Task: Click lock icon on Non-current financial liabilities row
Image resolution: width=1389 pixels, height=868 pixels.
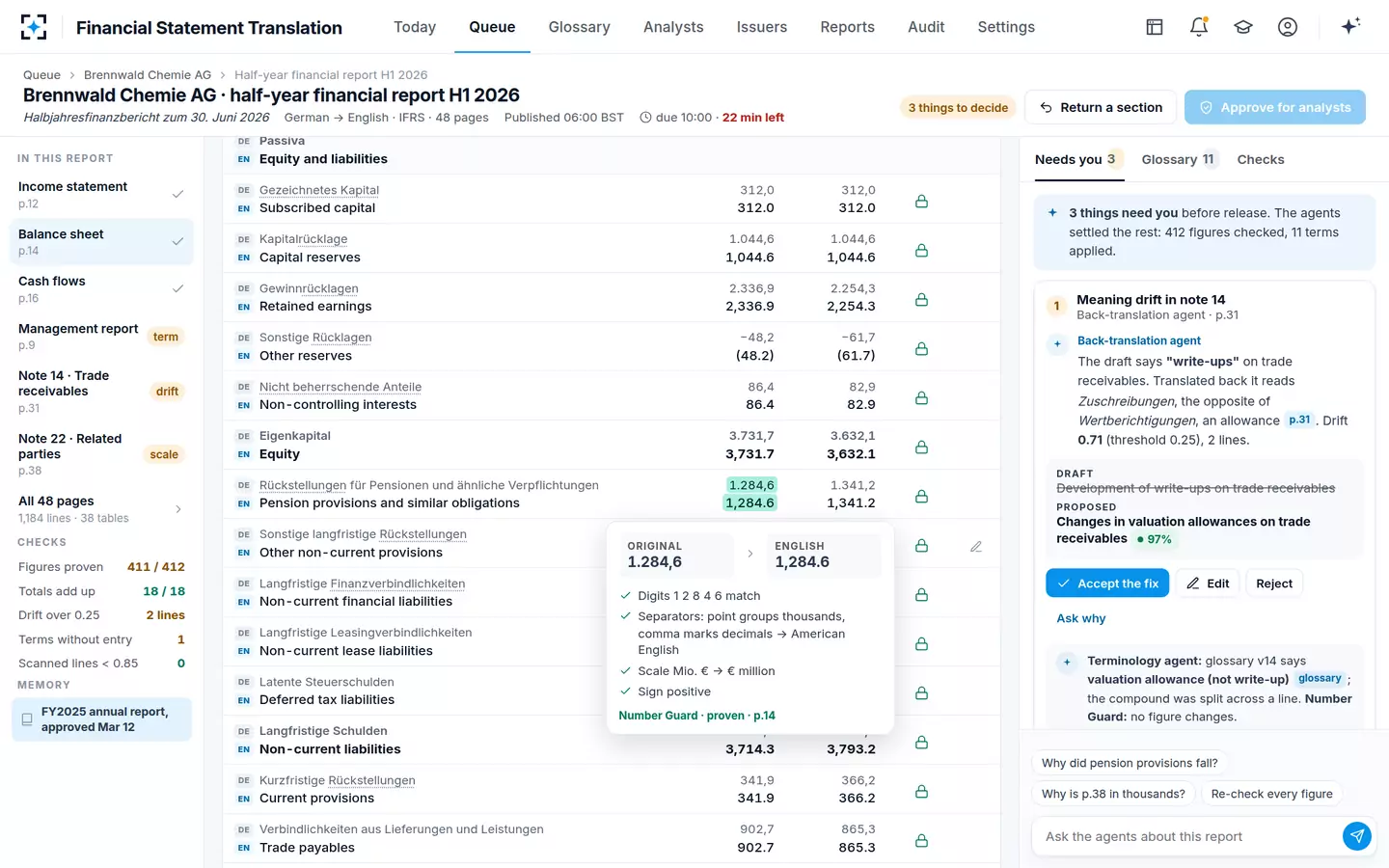Action: pyautogui.click(x=921, y=594)
